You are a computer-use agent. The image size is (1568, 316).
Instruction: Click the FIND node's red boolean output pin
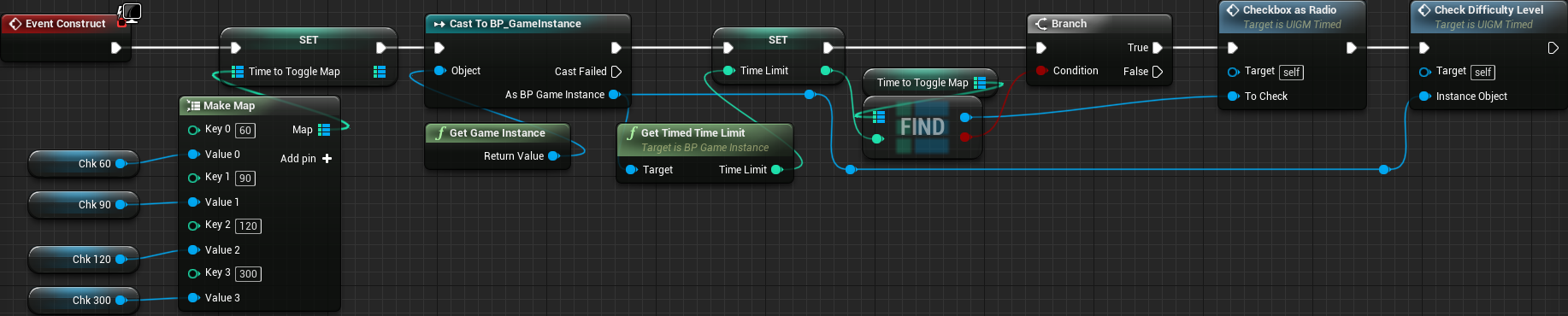click(x=965, y=137)
